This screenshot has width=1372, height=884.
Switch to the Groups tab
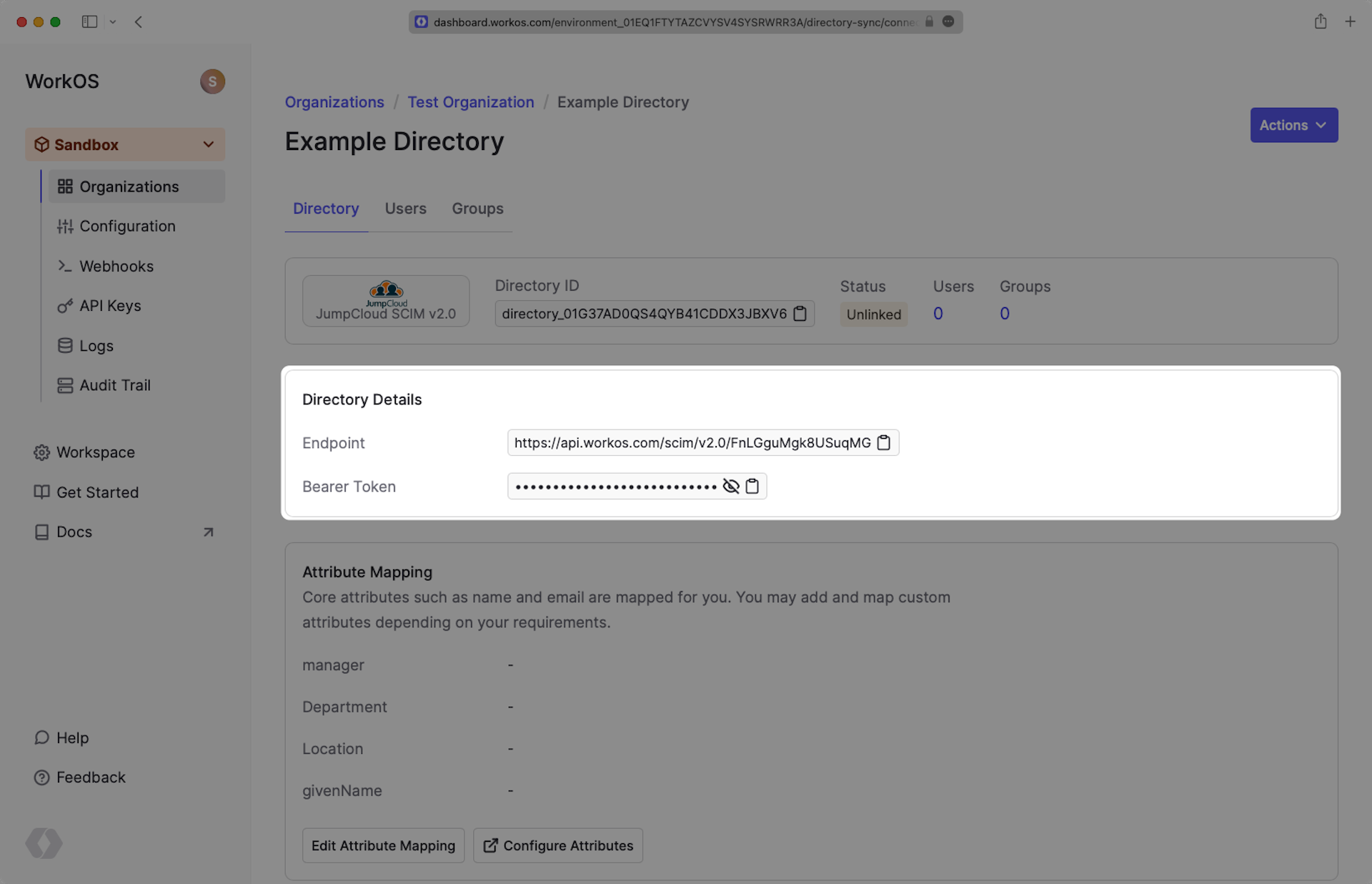click(477, 209)
